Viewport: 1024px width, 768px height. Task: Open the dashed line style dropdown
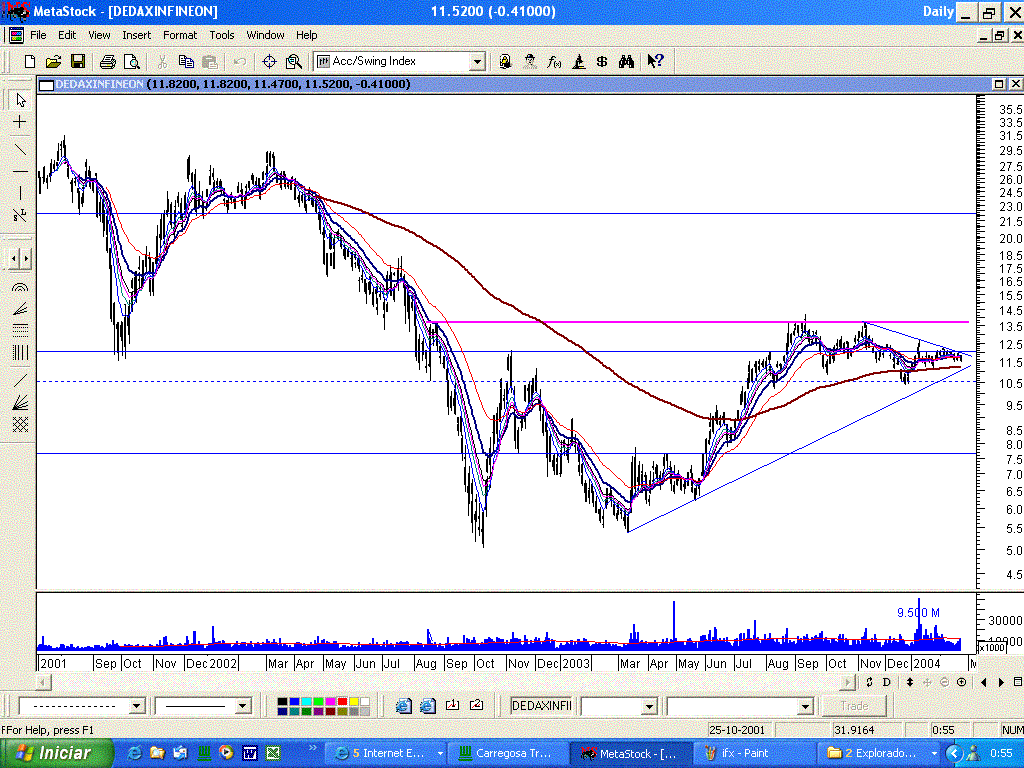[x=136, y=706]
